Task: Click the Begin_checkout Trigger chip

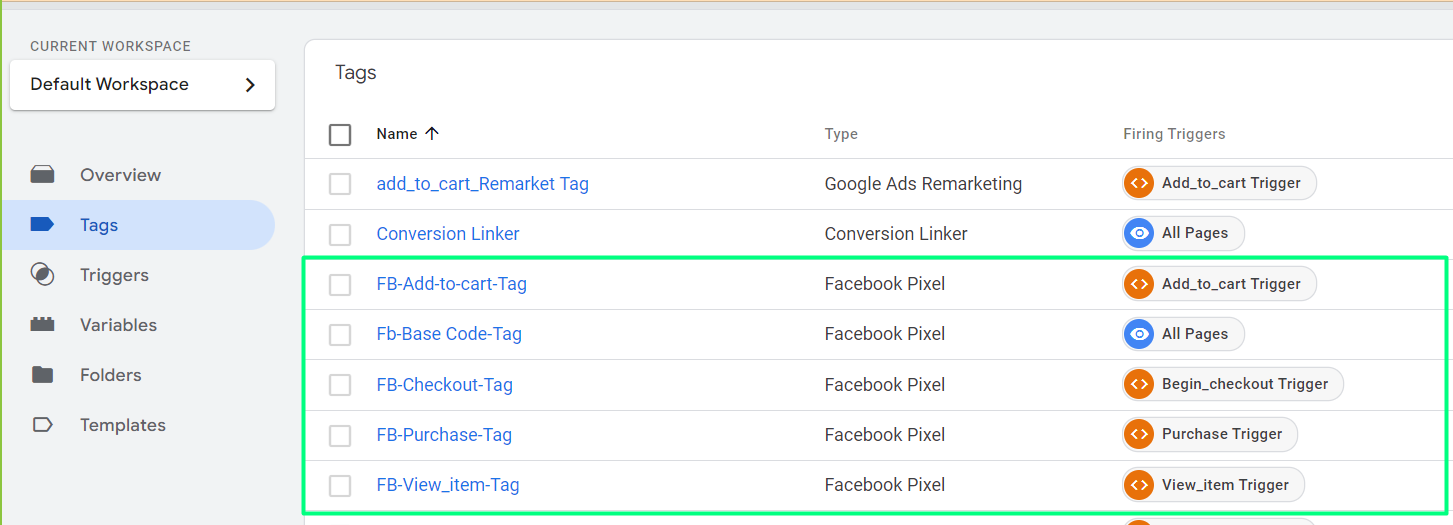Action: (1233, 384)
